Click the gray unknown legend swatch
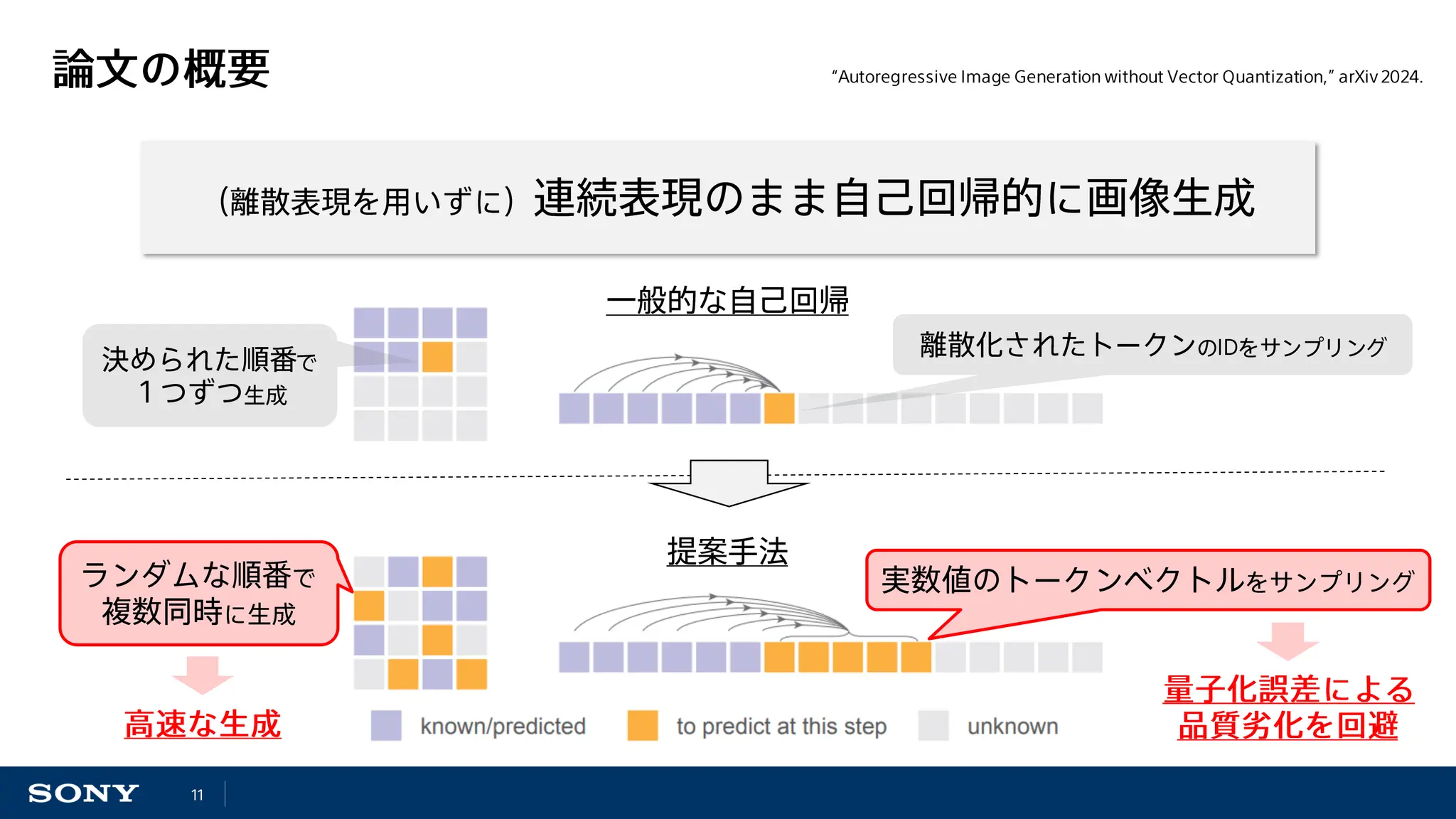The image size is (1456, 819). pyautogui.click(x=933, y=726)
